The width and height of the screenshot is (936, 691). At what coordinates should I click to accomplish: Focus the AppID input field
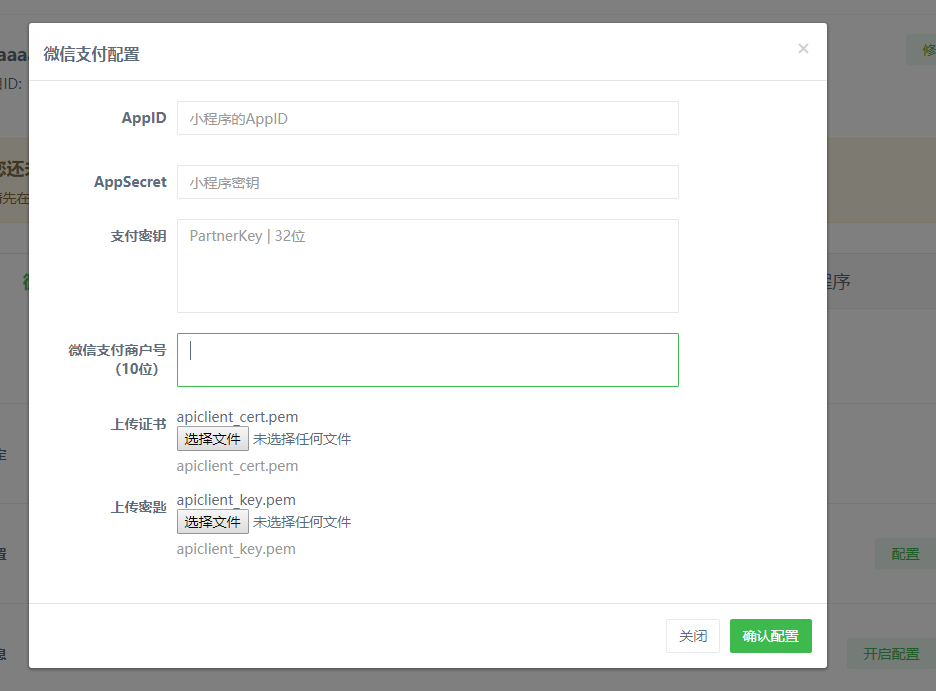coord(427,118)
